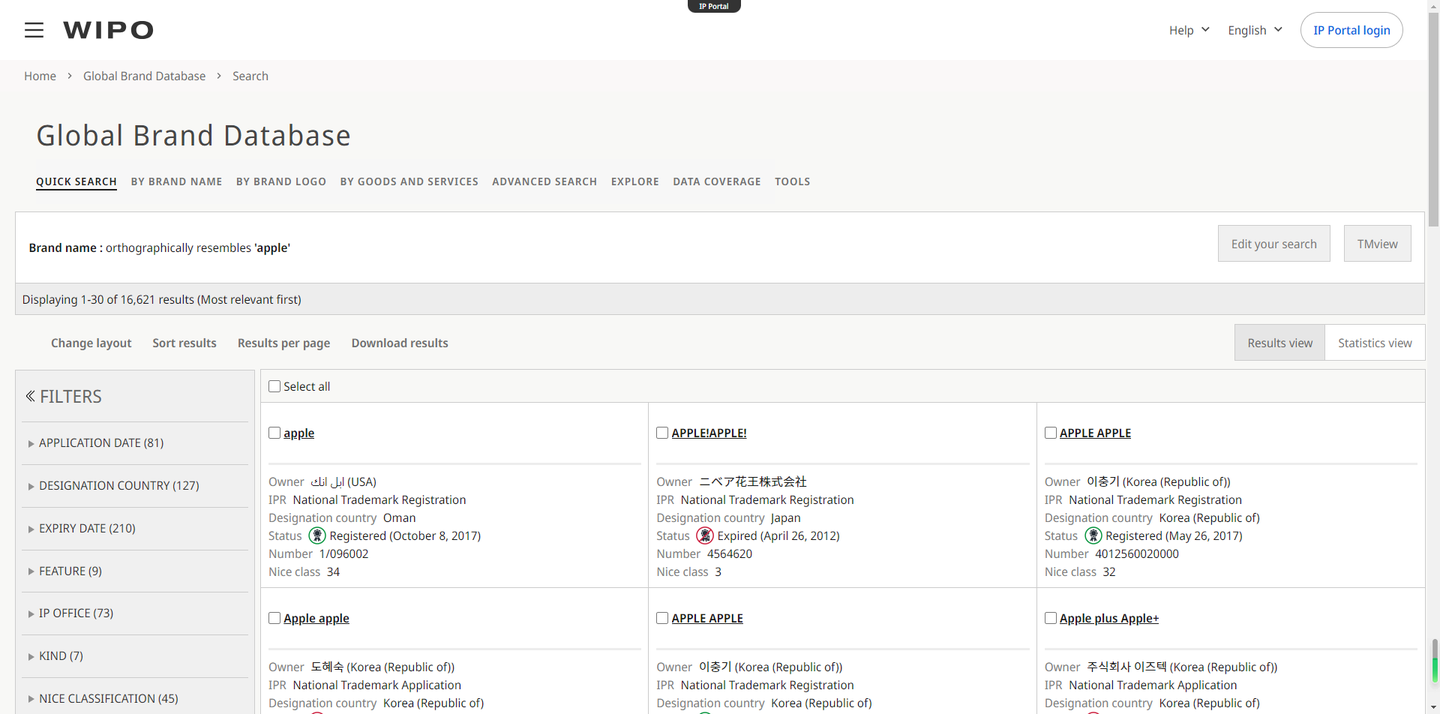Open the Change layout menu
The height and width of the screenshot is (714, 1440).
pyautogui.click(x=91, y=343)
